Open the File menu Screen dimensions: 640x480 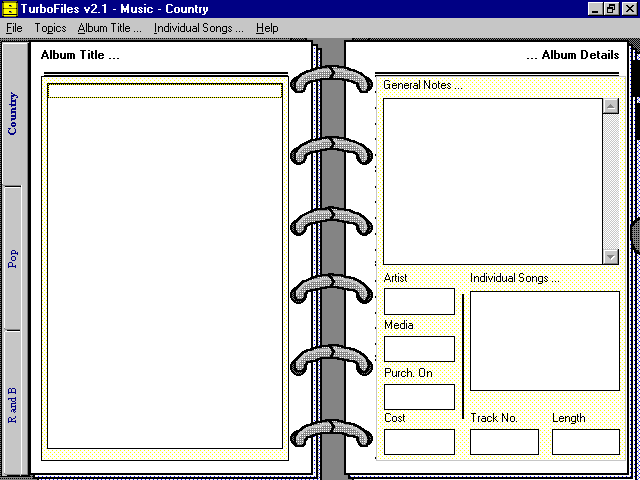click(14, 28)
